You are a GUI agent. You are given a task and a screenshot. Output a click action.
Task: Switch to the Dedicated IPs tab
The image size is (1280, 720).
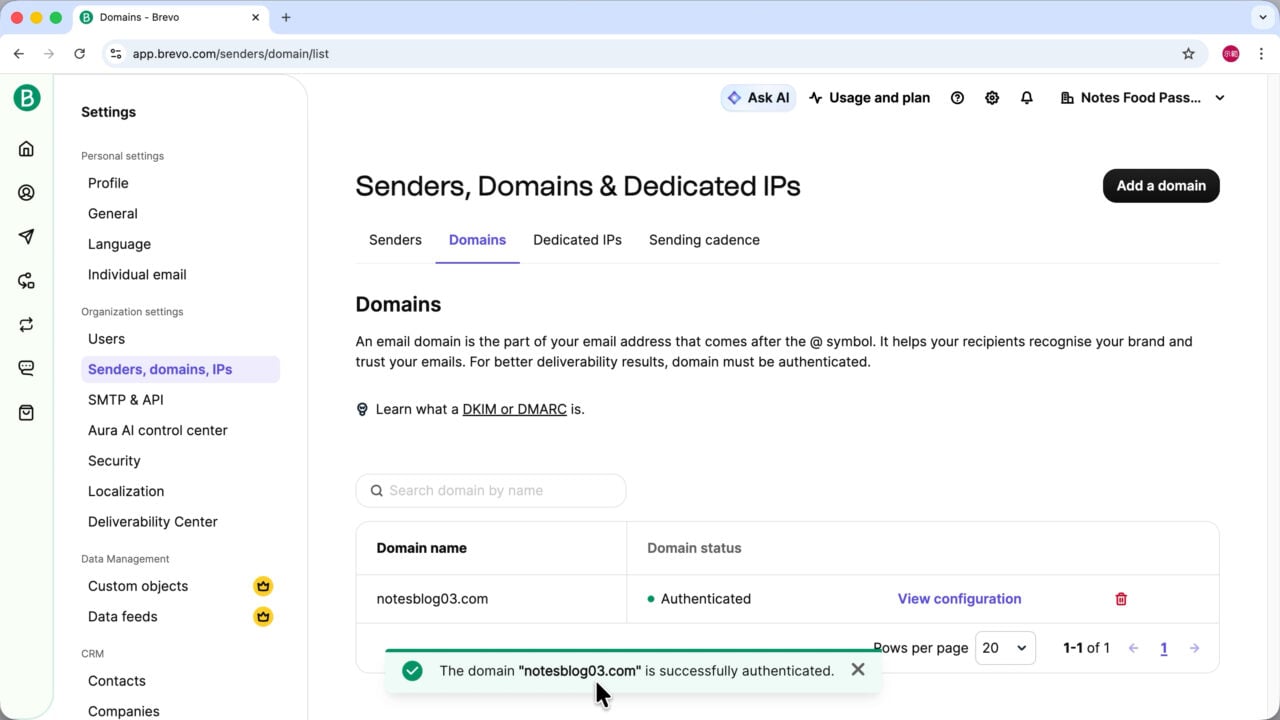[x=577, y=240]
